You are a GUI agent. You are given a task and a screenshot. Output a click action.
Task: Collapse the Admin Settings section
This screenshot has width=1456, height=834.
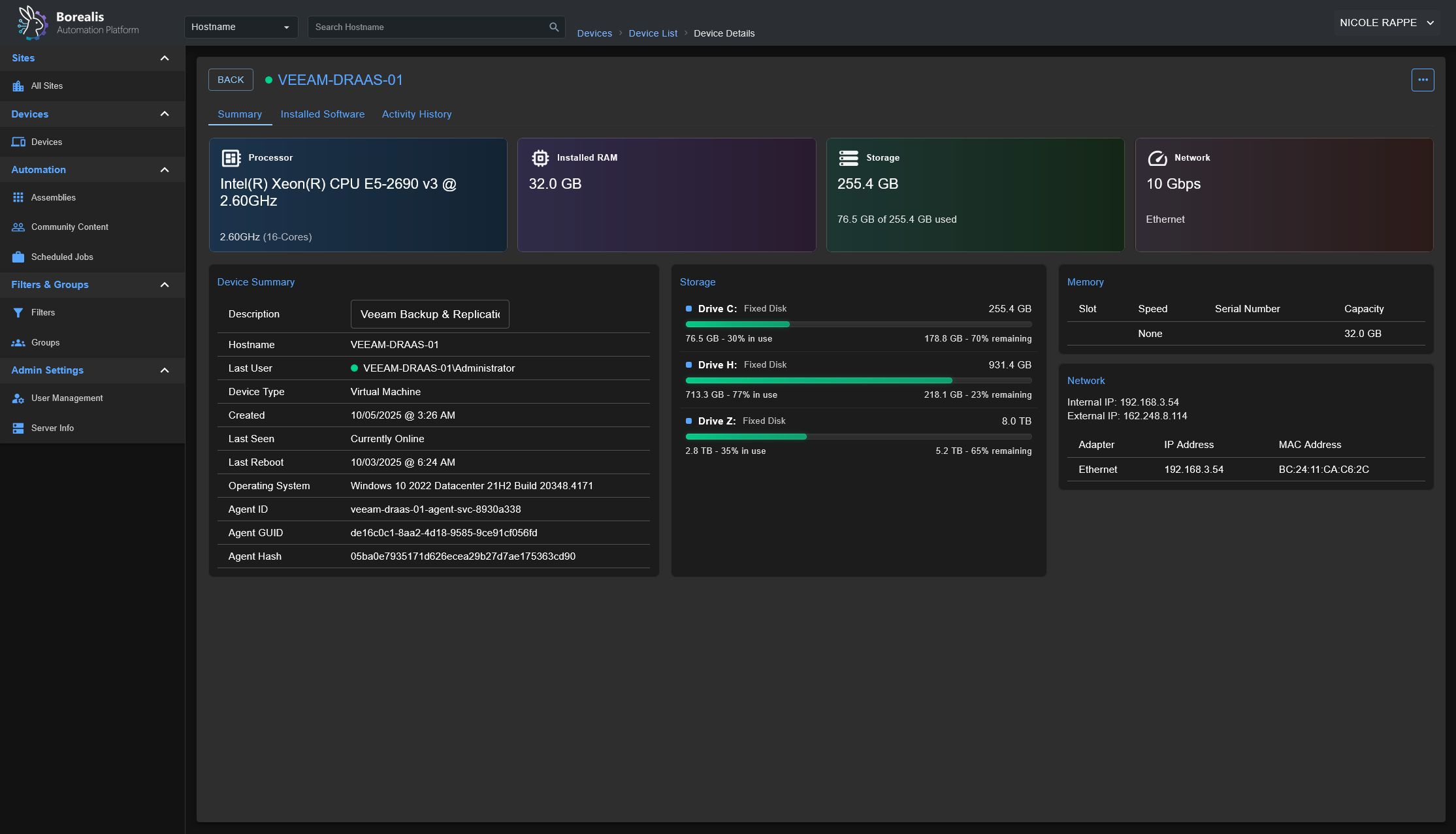(165, 370)
